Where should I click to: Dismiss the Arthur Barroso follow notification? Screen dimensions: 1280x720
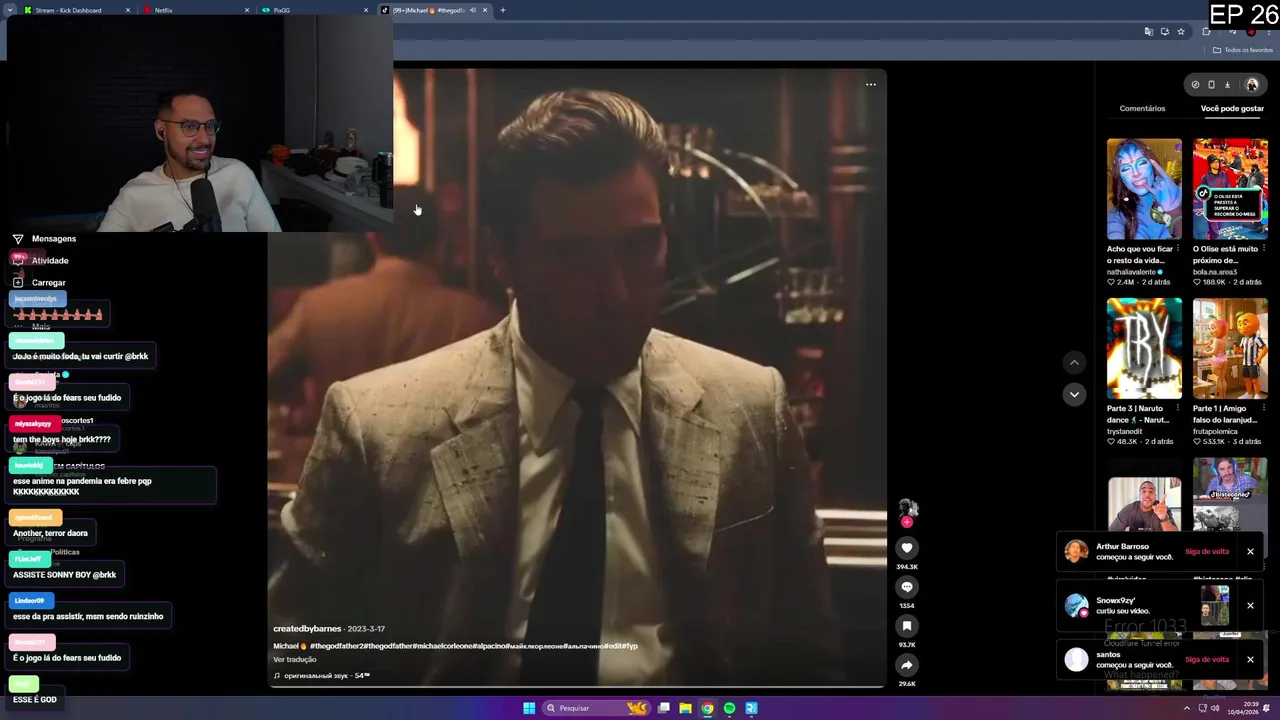[1250, 551]
